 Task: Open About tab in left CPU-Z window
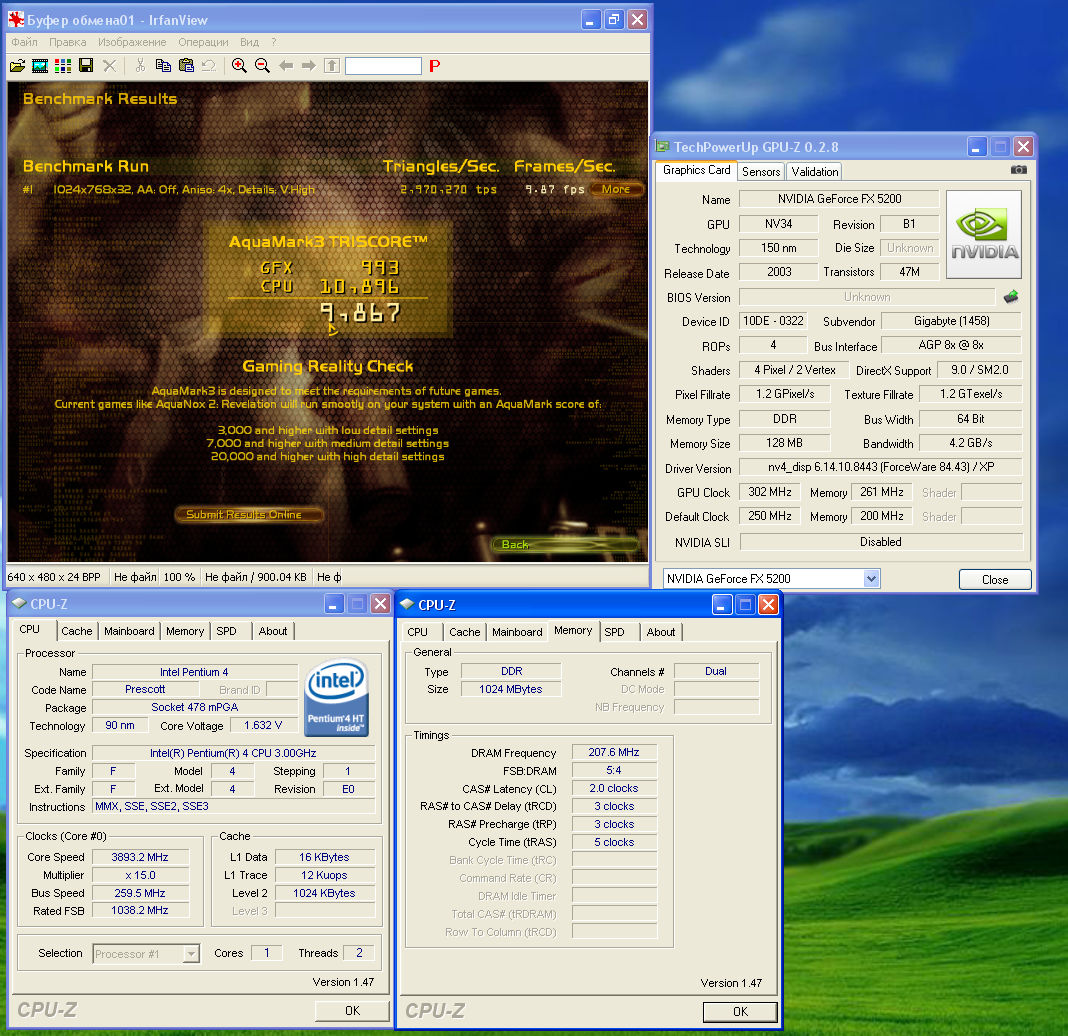coord(272,631)
